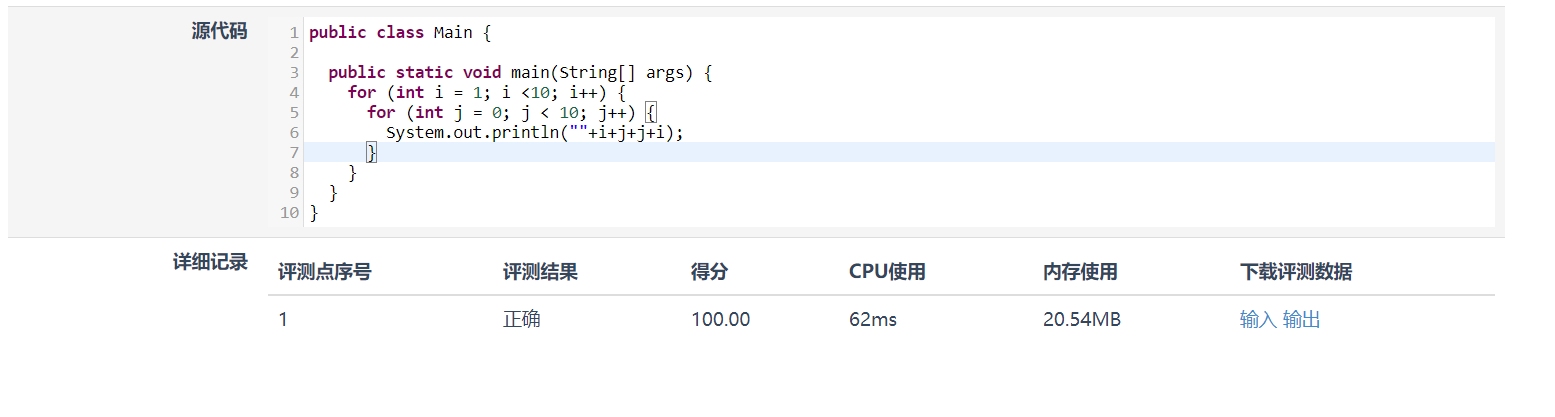Click the 输入 download link
The height and width of the screenshot is (417, 1555).
(1258, 320)
